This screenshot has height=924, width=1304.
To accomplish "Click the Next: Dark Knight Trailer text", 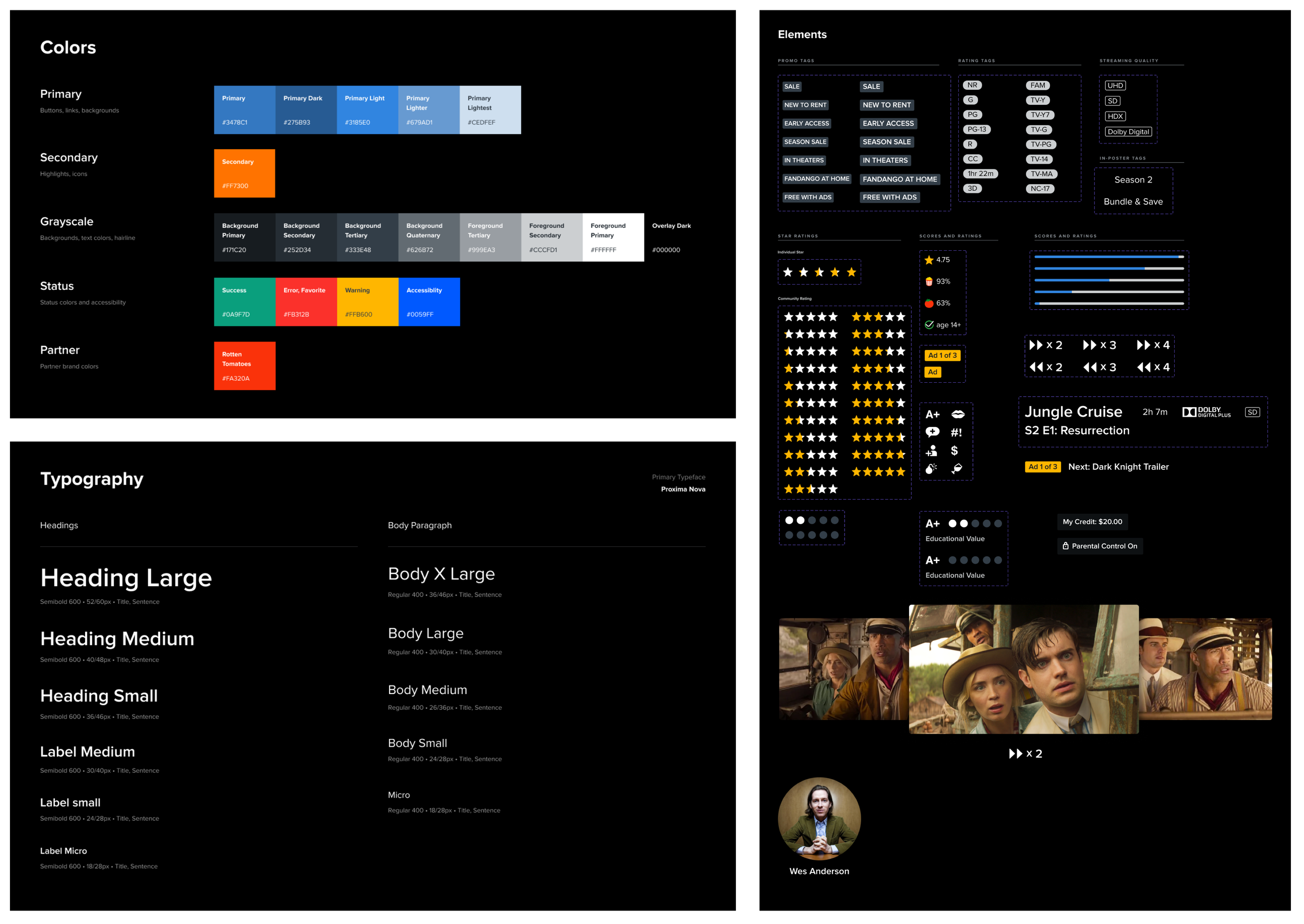I will (1118, 467).
